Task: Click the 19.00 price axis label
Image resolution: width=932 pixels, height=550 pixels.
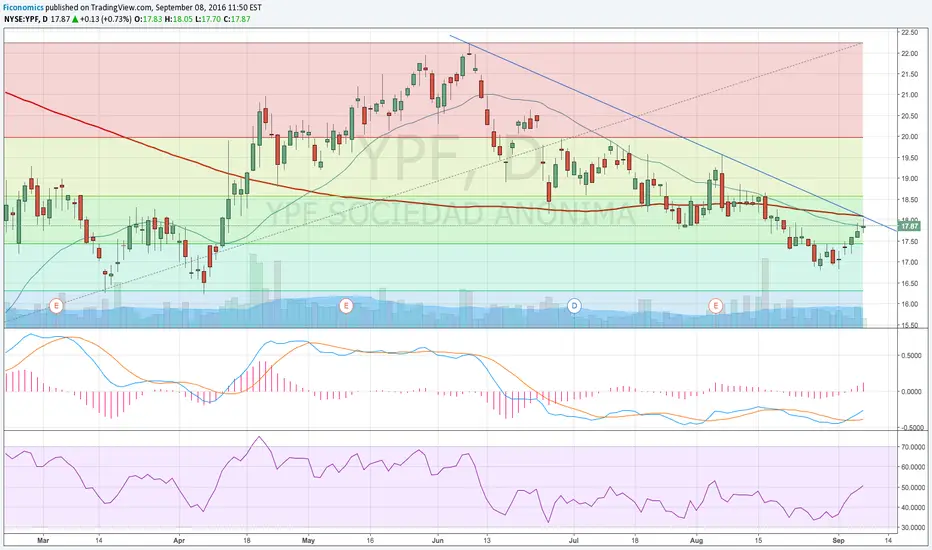Action: coord(909,178)
